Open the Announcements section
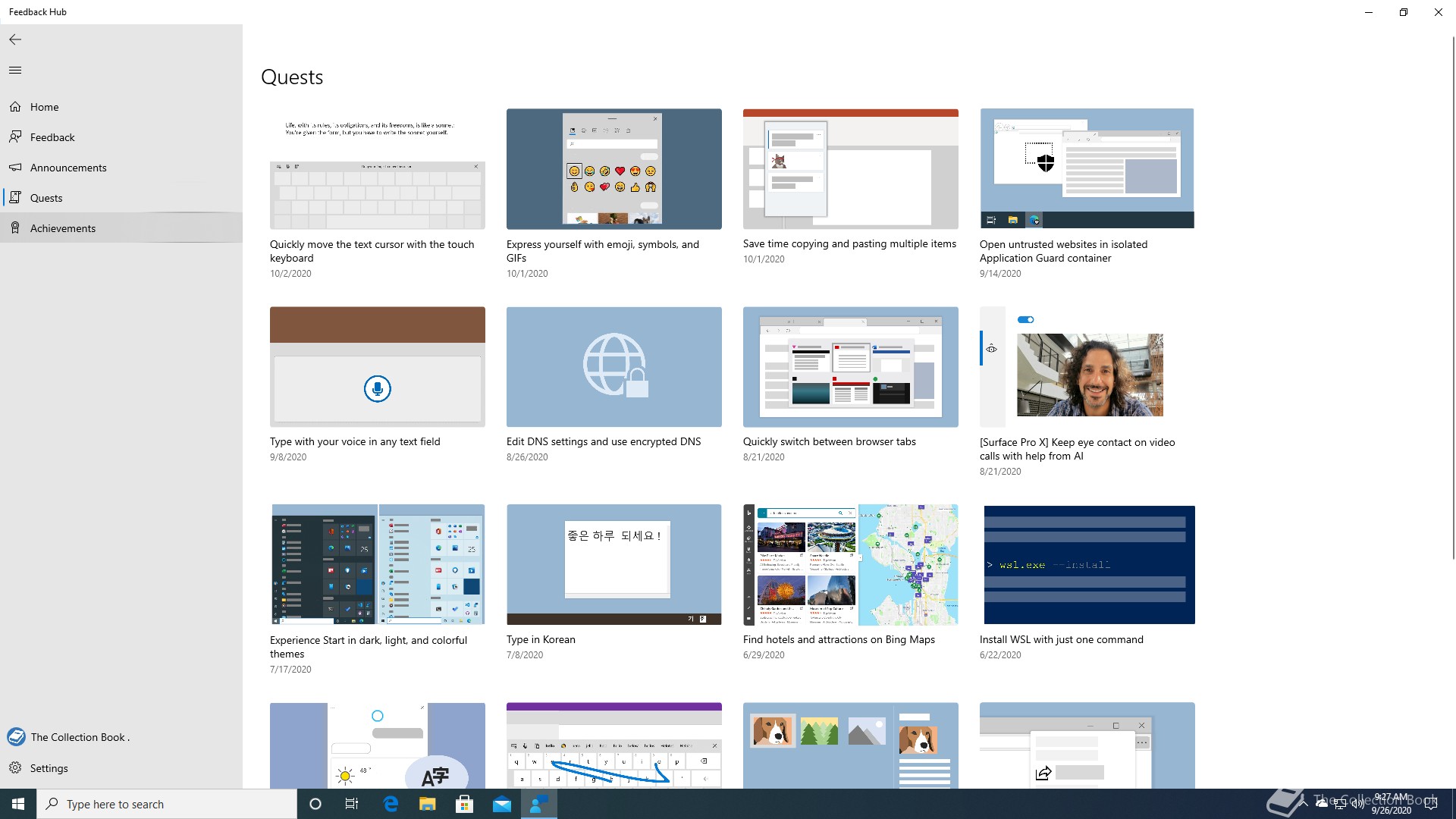1456x819 pixels. 121,168
